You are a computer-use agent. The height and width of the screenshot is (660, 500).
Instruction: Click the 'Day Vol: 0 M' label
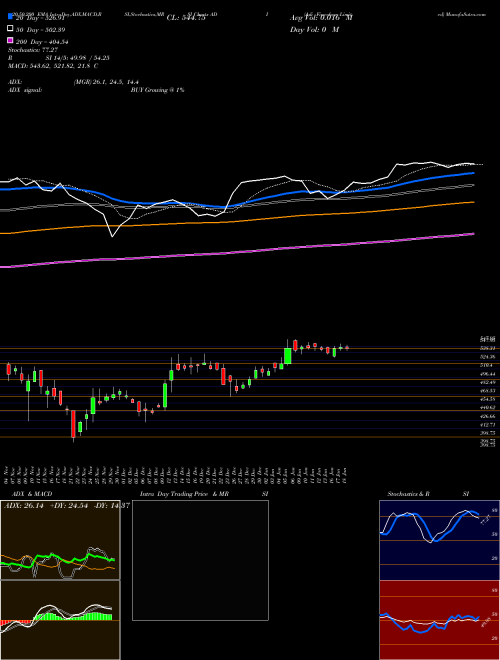[x=314, y=29]
